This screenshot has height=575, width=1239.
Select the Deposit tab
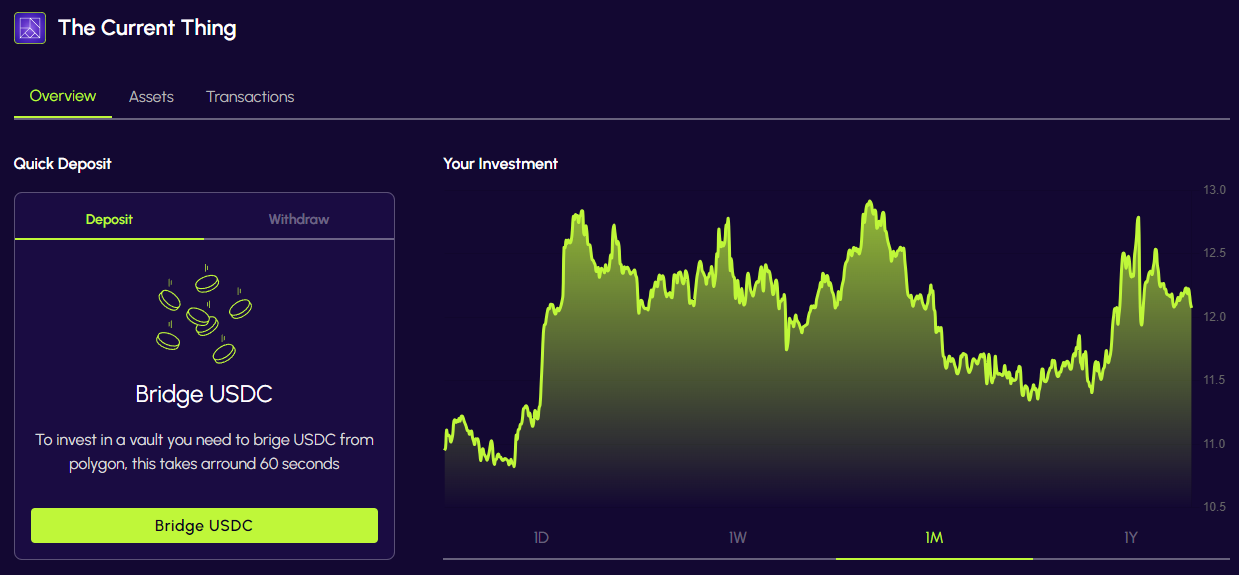pyautogui.click(x=109, y=219)
